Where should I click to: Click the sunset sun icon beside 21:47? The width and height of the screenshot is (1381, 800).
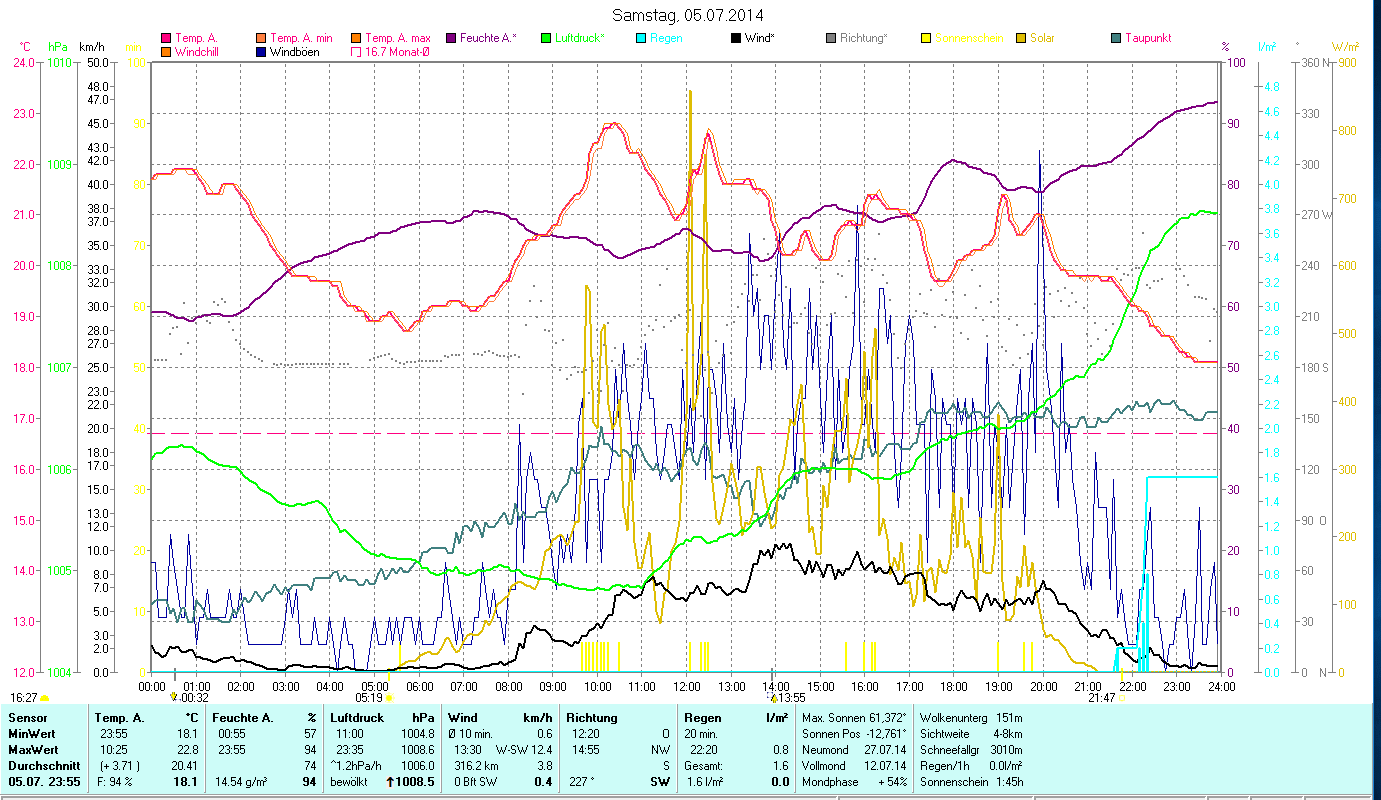1122,698
